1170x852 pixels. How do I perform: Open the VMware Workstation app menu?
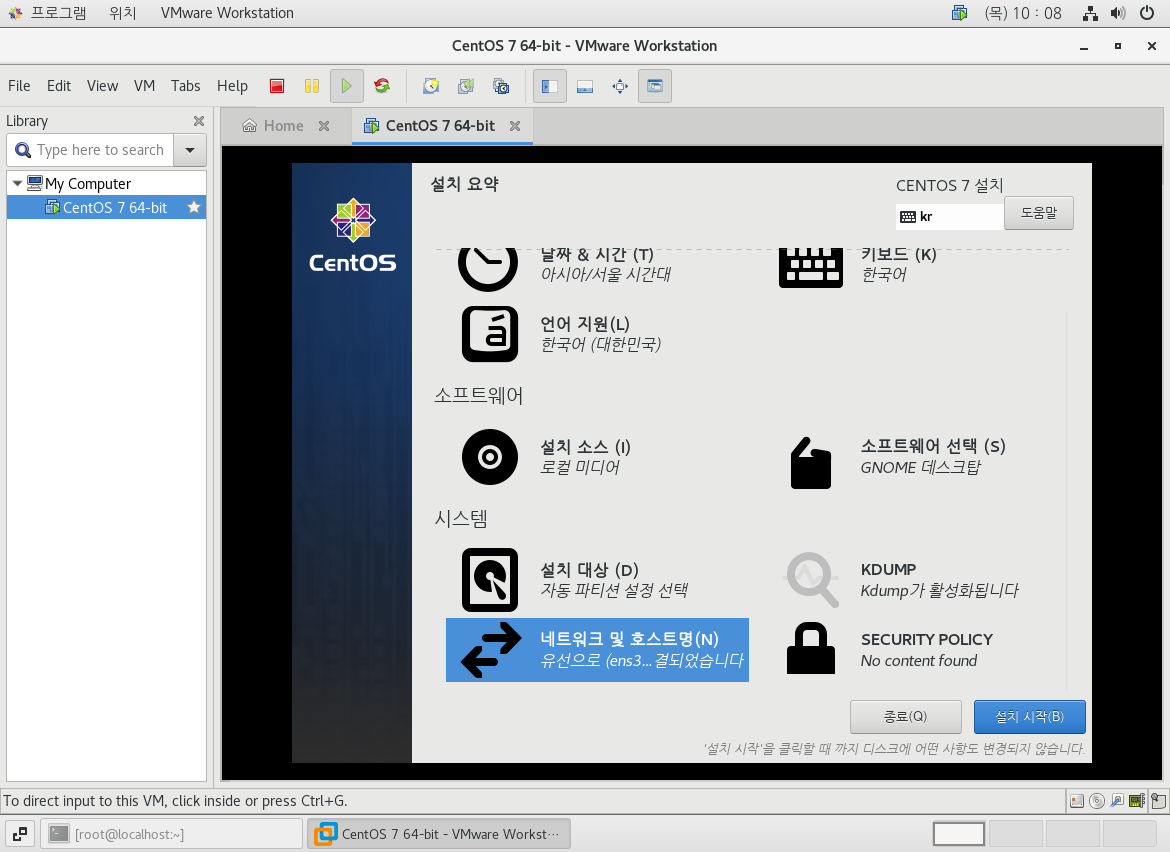point(227,13)
